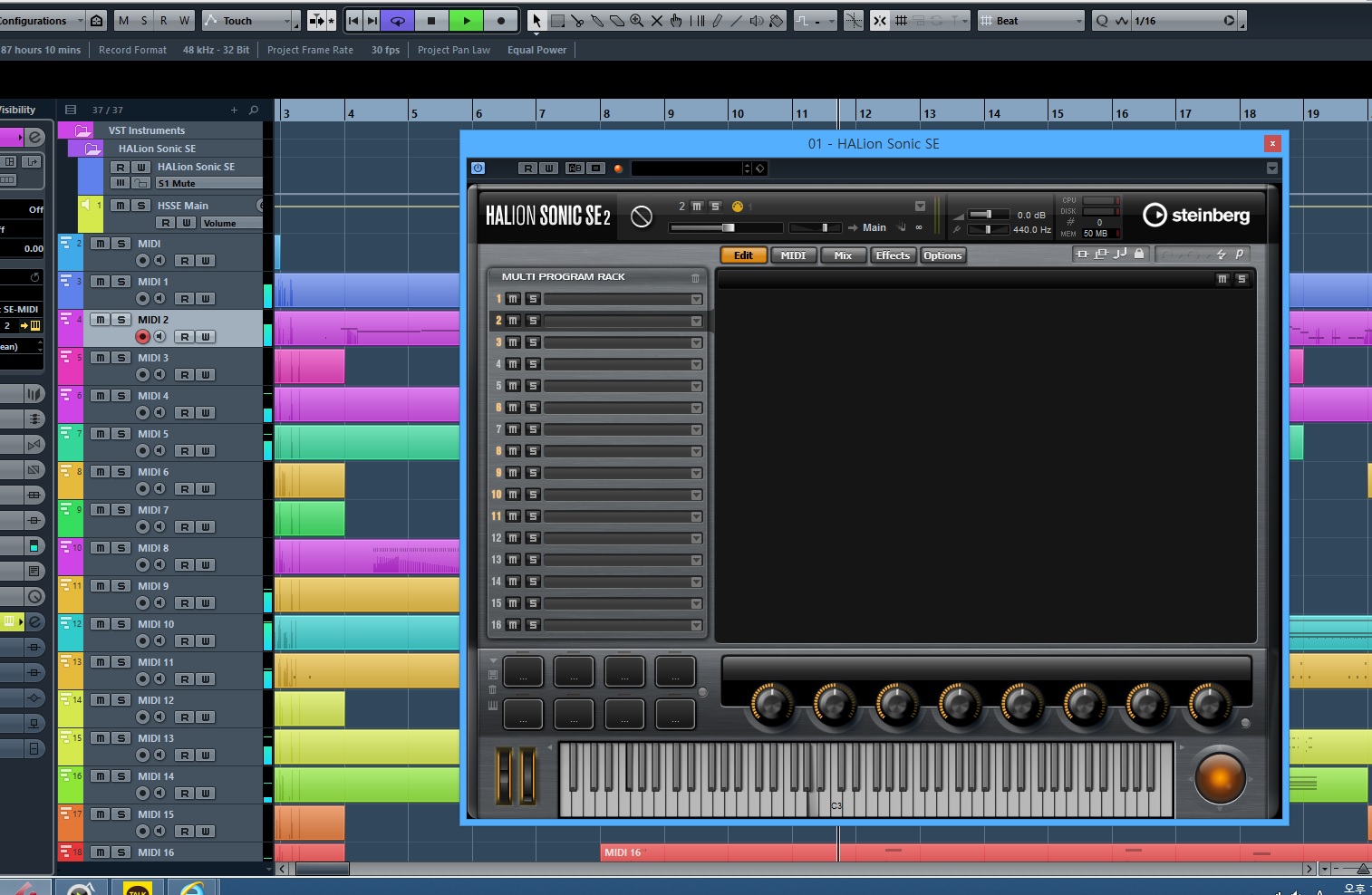The image size is (1372, 895).
Task: Switch to the Mix tab in HALion
Action: click(843, 255)
